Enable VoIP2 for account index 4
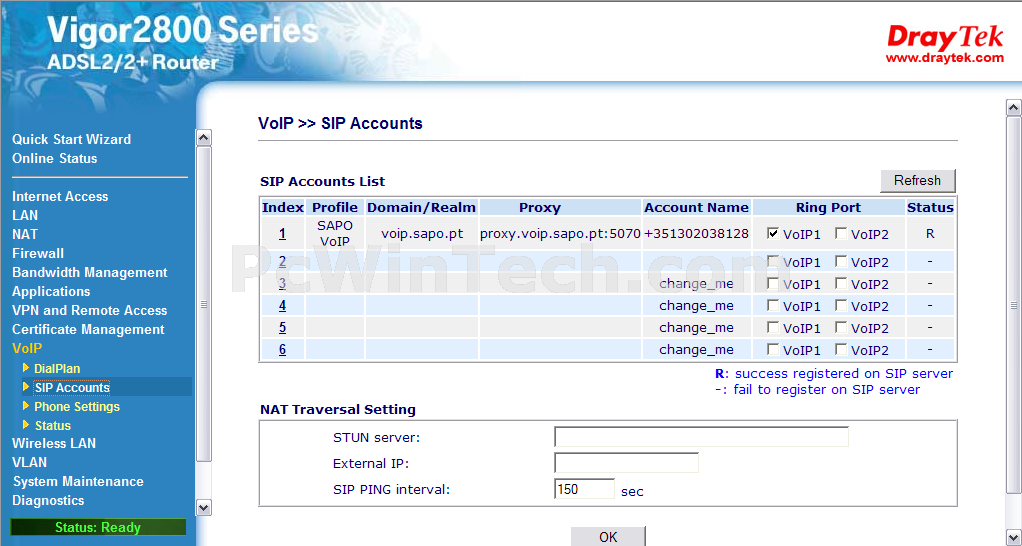Screen dimensions: 1022x546 pos(841,305)
